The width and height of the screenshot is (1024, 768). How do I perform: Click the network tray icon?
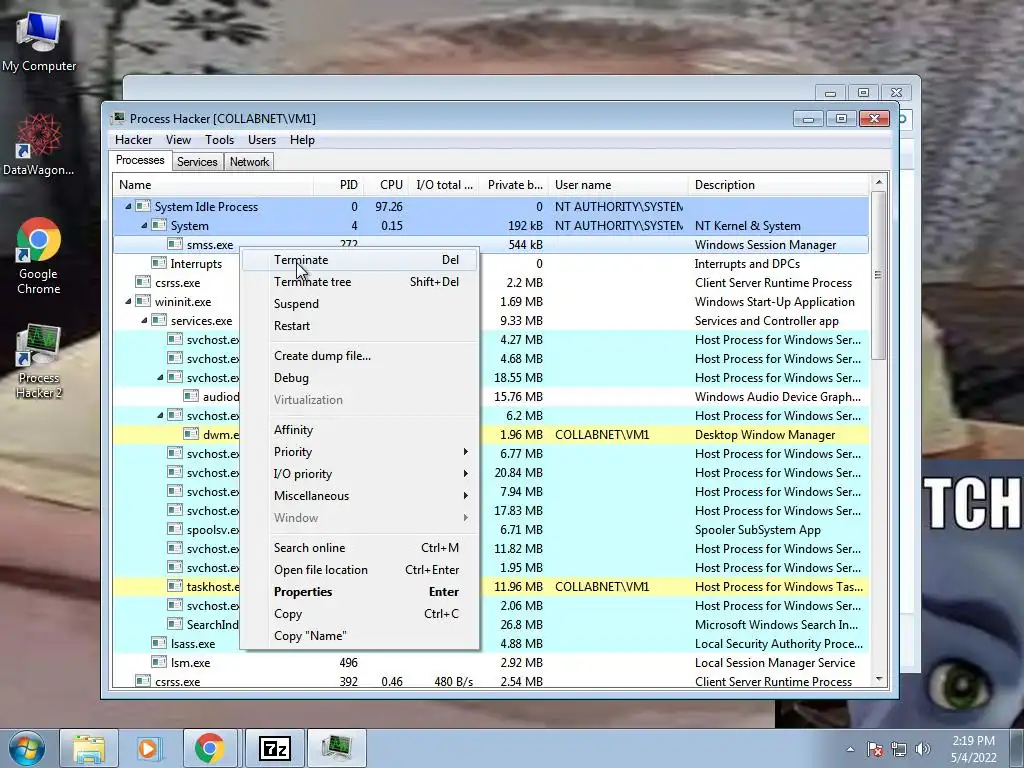click(x=899, y=749)
